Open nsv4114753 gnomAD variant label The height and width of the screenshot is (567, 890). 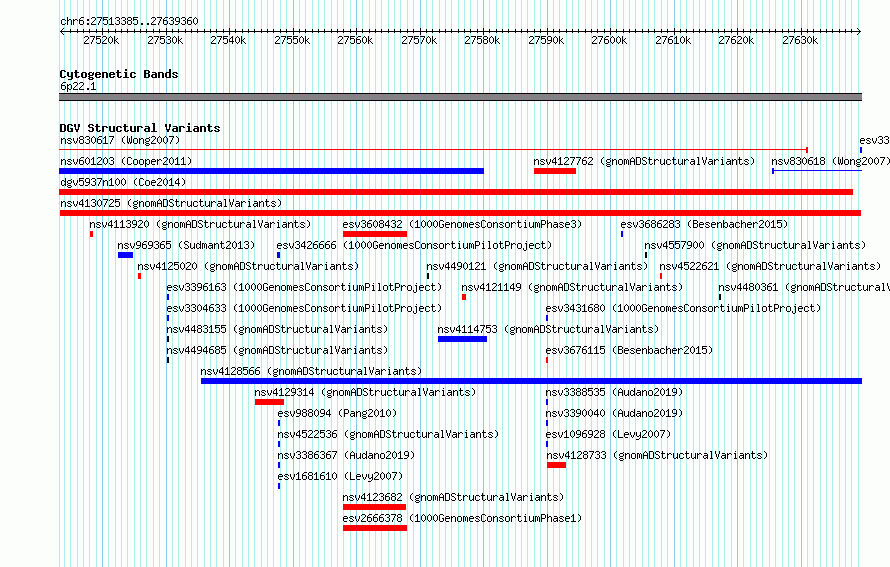pos(548,329)
